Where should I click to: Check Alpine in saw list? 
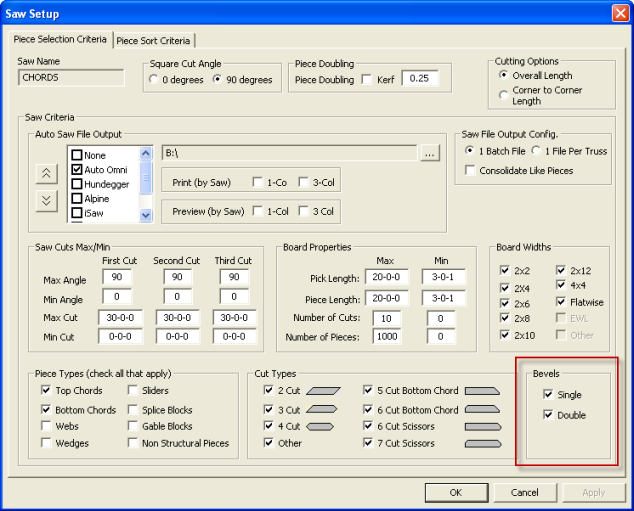click(77, 198)
